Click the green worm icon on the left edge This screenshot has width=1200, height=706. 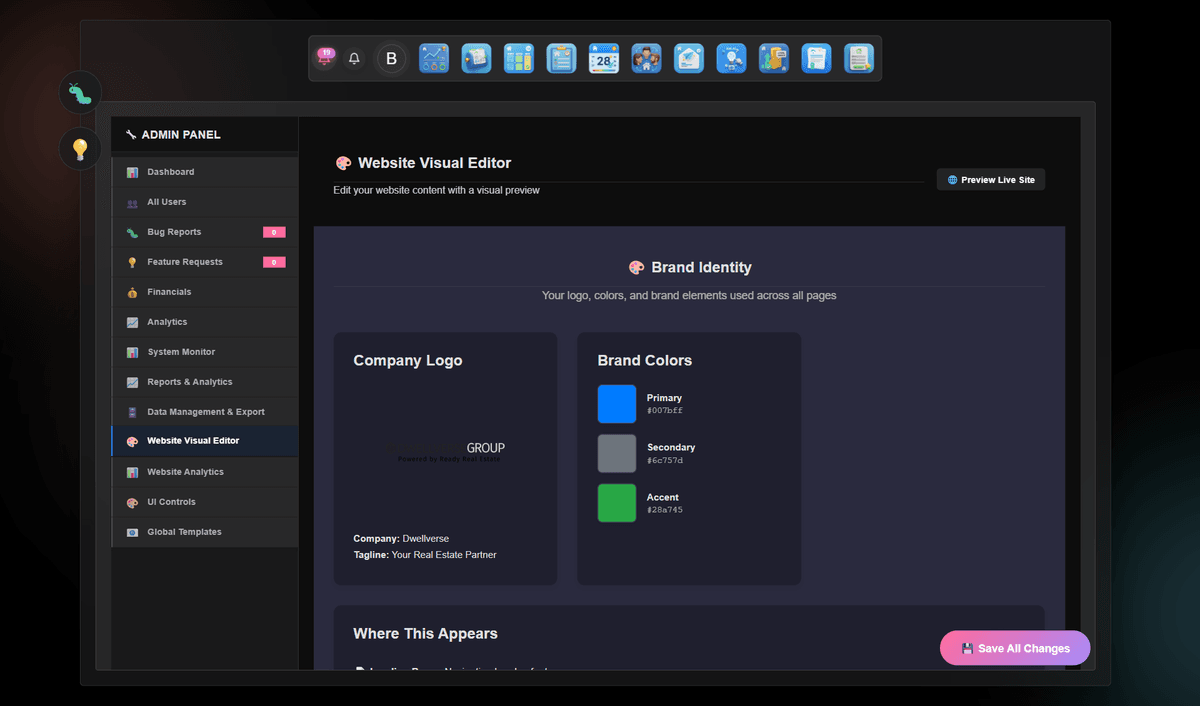click(79, 92)
